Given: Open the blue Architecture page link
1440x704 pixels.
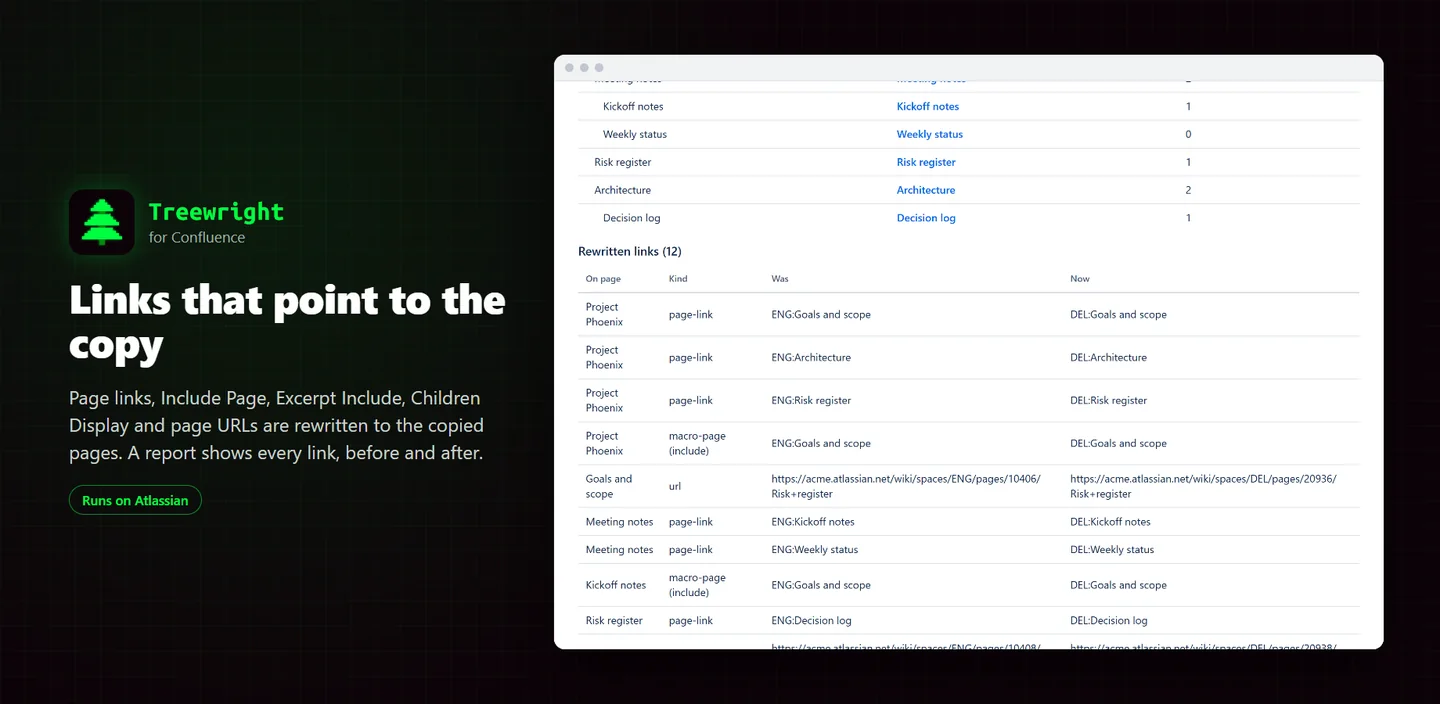Looking at the screenshot, I should pos(925,190).
